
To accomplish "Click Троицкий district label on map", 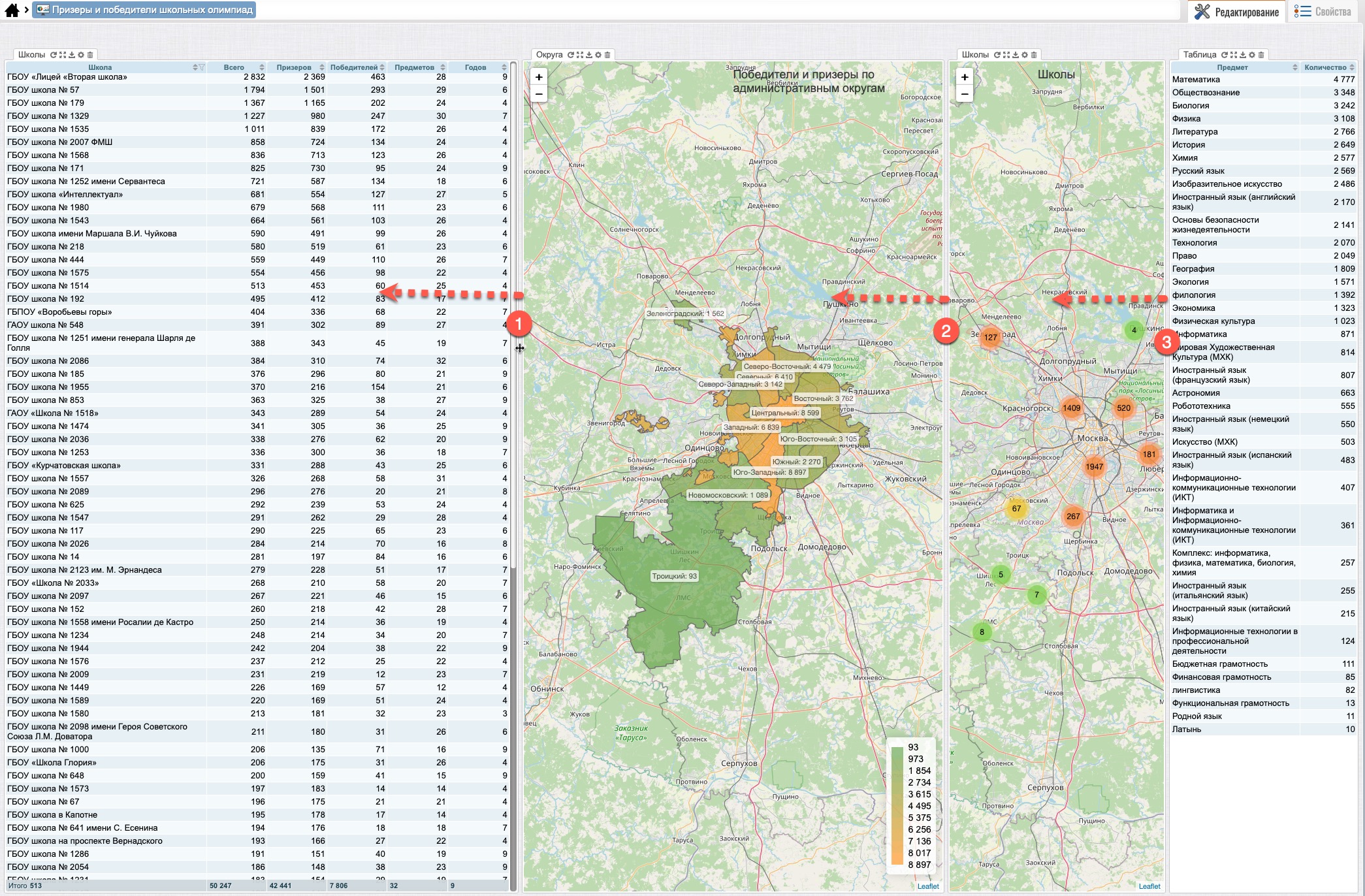I will [674, 576].
